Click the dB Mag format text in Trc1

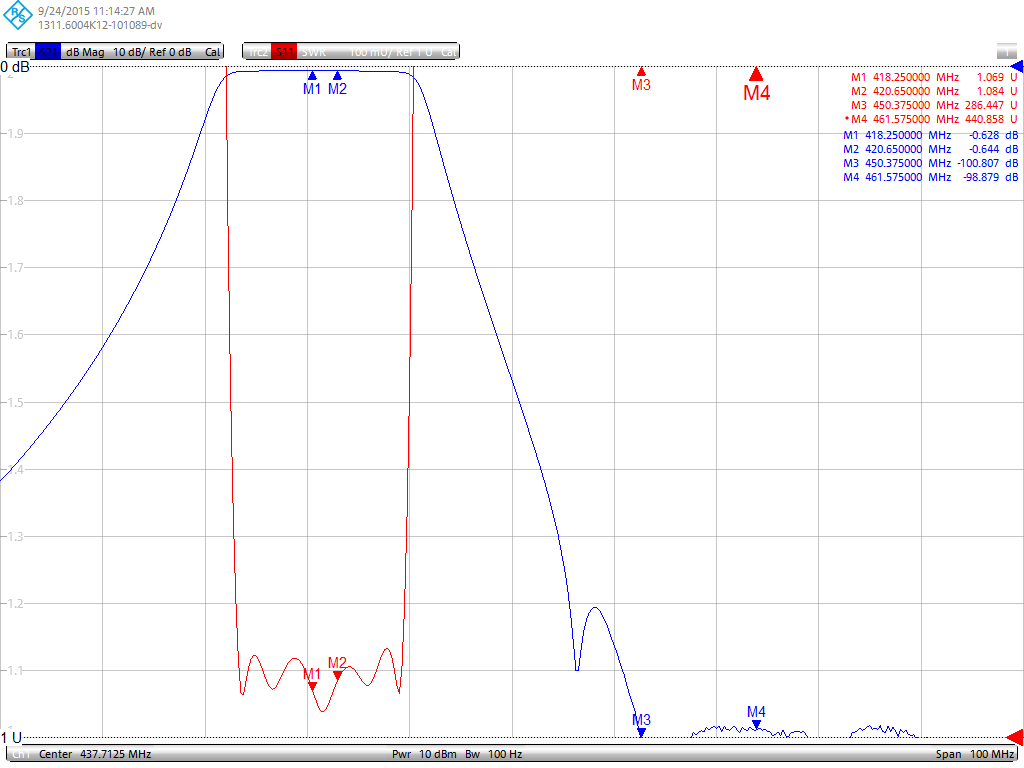click(x=86, y=52)
